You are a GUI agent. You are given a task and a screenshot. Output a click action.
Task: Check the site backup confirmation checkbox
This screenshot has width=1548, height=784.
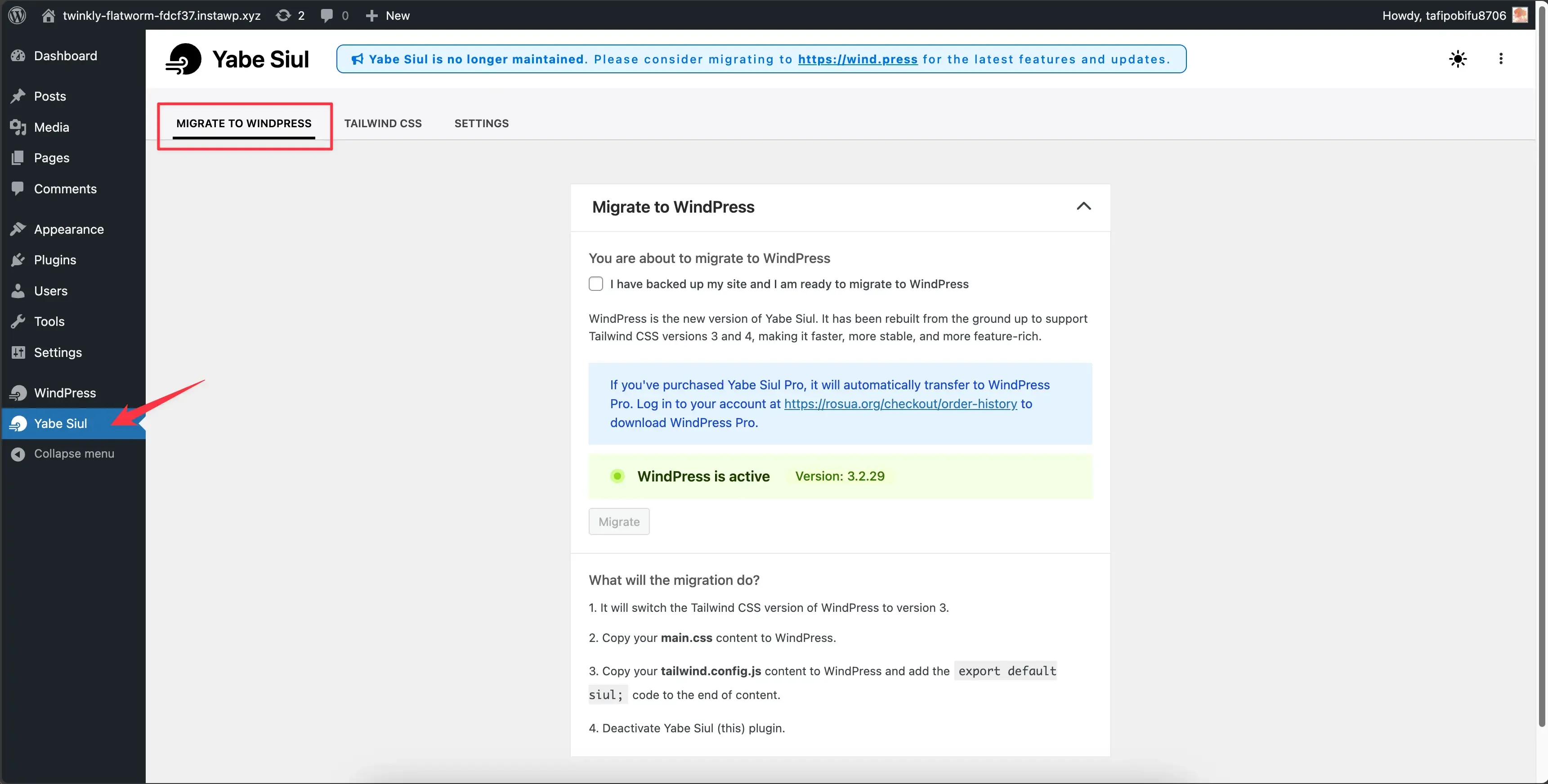(595, 284)
